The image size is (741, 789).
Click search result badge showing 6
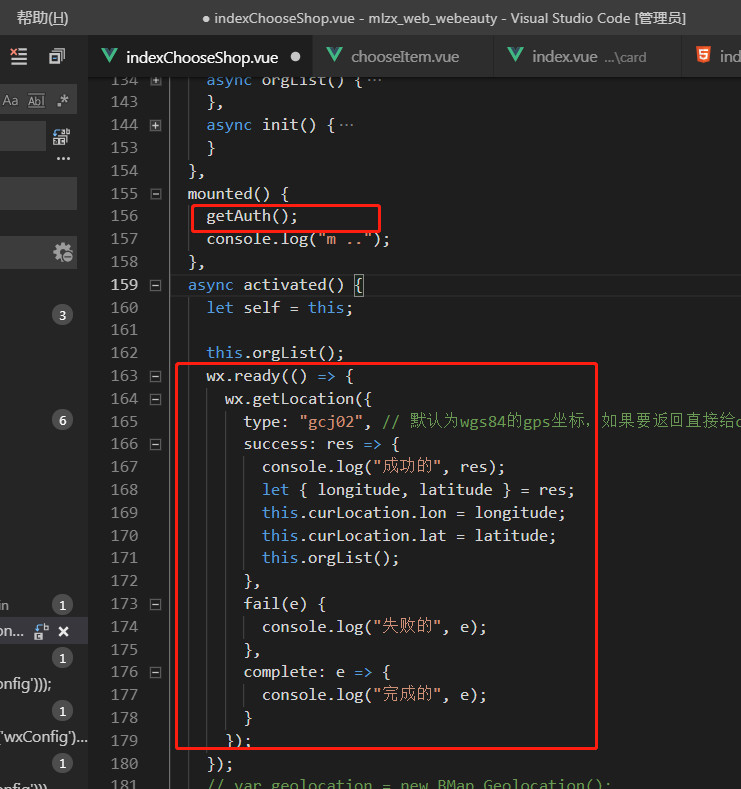pyautogui.click(x=62, y=420)
